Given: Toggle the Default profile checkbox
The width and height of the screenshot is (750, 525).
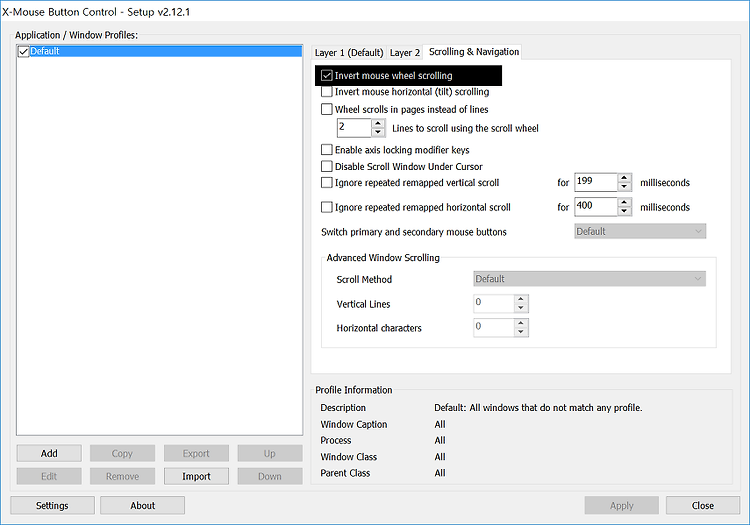Looking at the screenshot, I should coord(23,51).
